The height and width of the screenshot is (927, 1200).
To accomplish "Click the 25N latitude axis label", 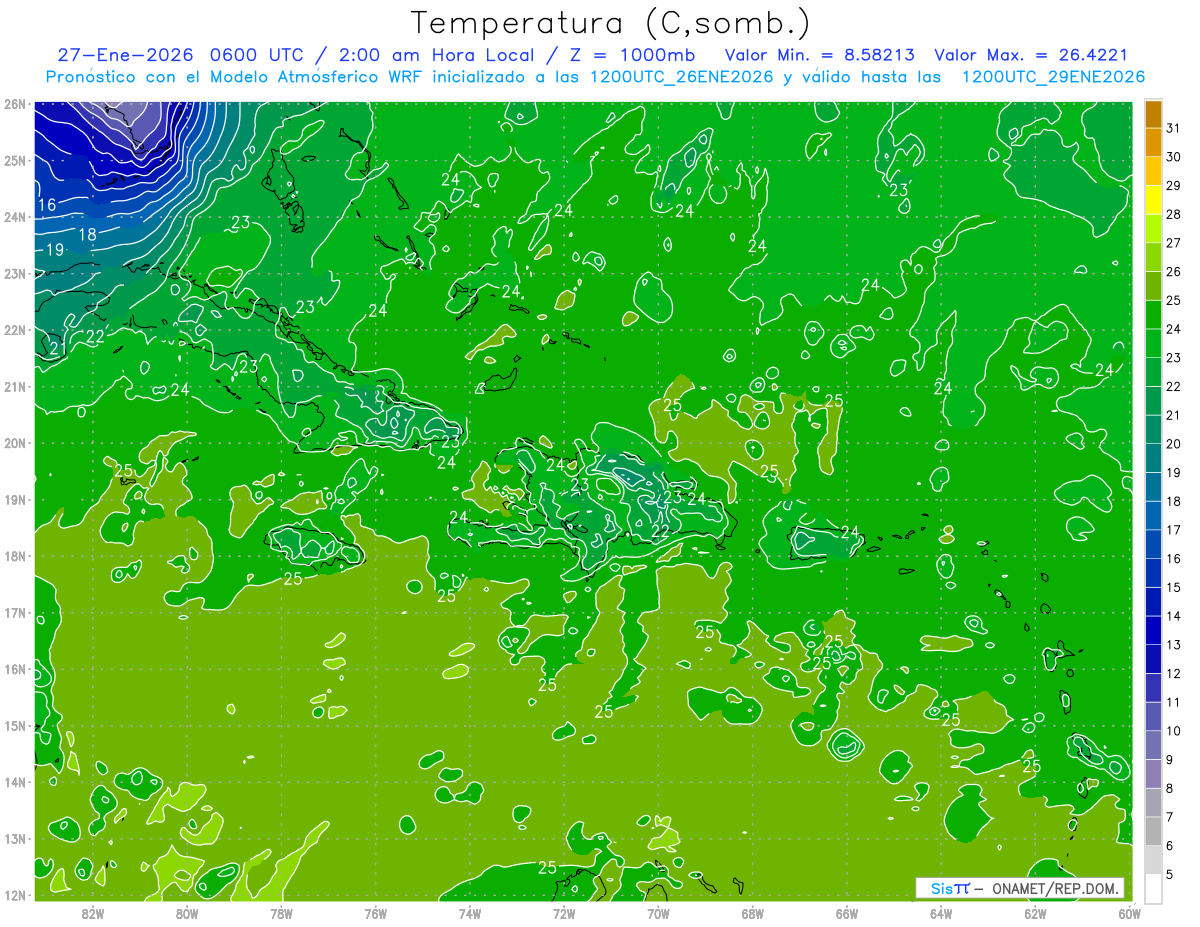I will click(14, 160).
